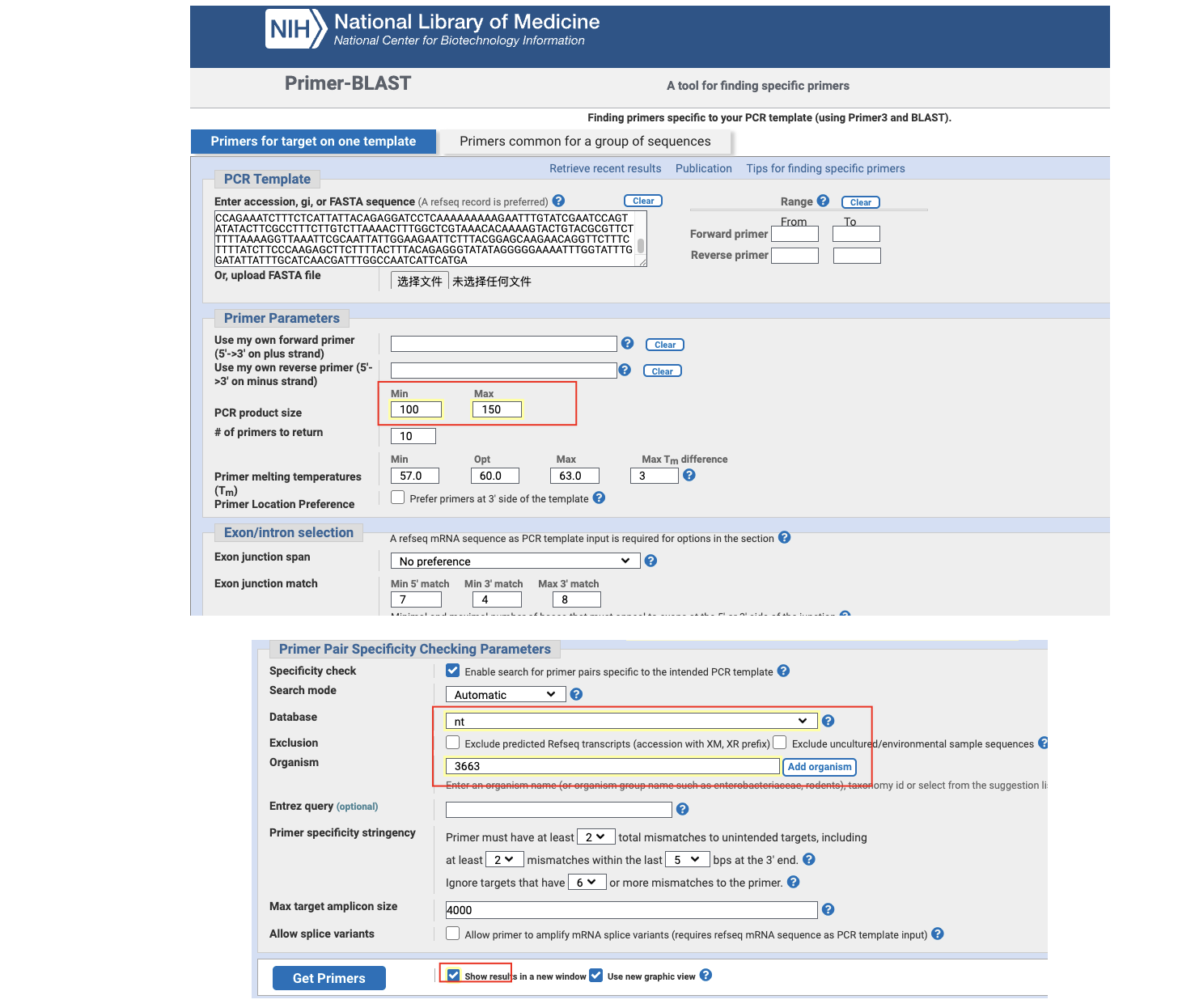This screenshot has height=1008, width=1178.
Task: Click the Tm Opt field showing 60.0
Action: 496,476
